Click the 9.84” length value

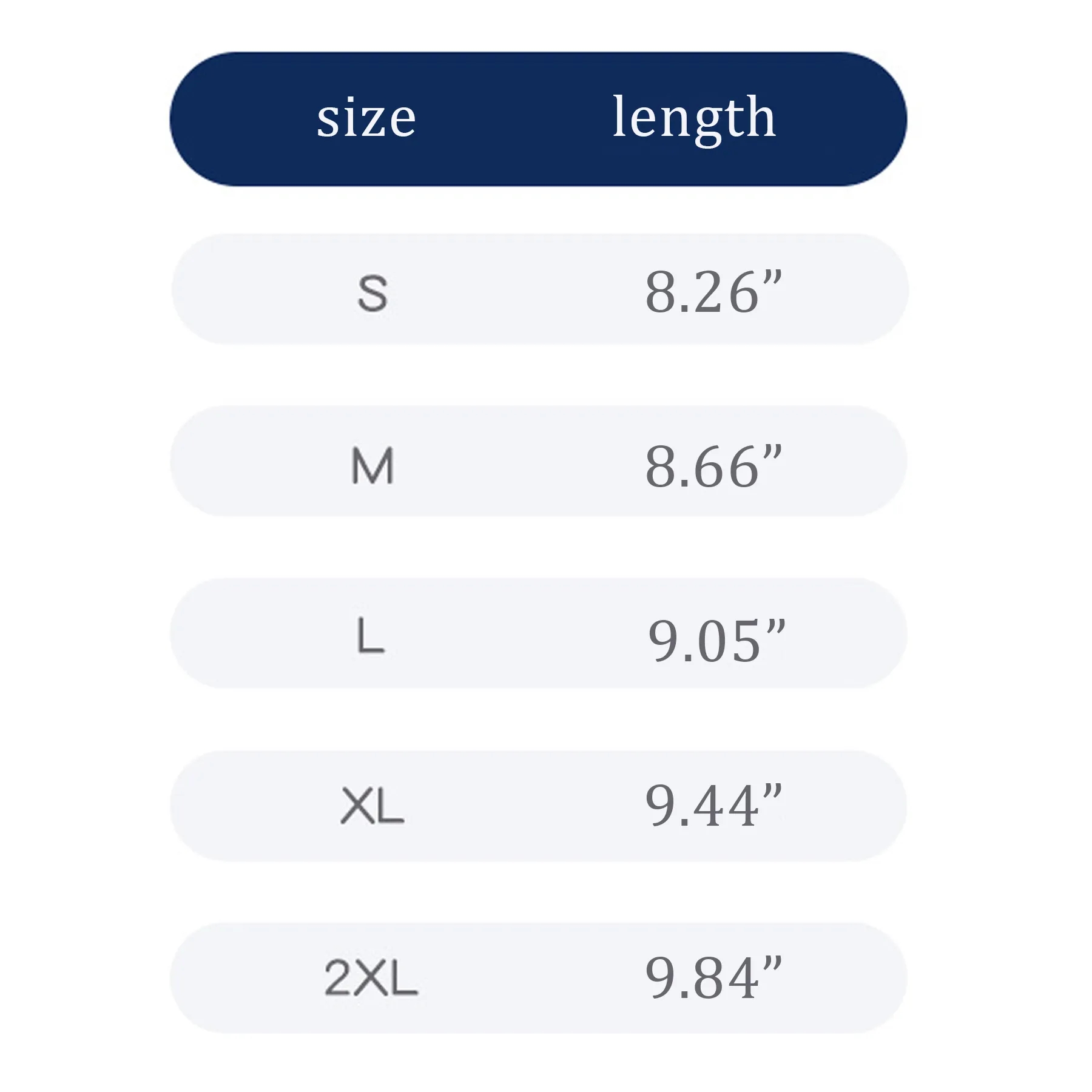(x=713, y=977)
